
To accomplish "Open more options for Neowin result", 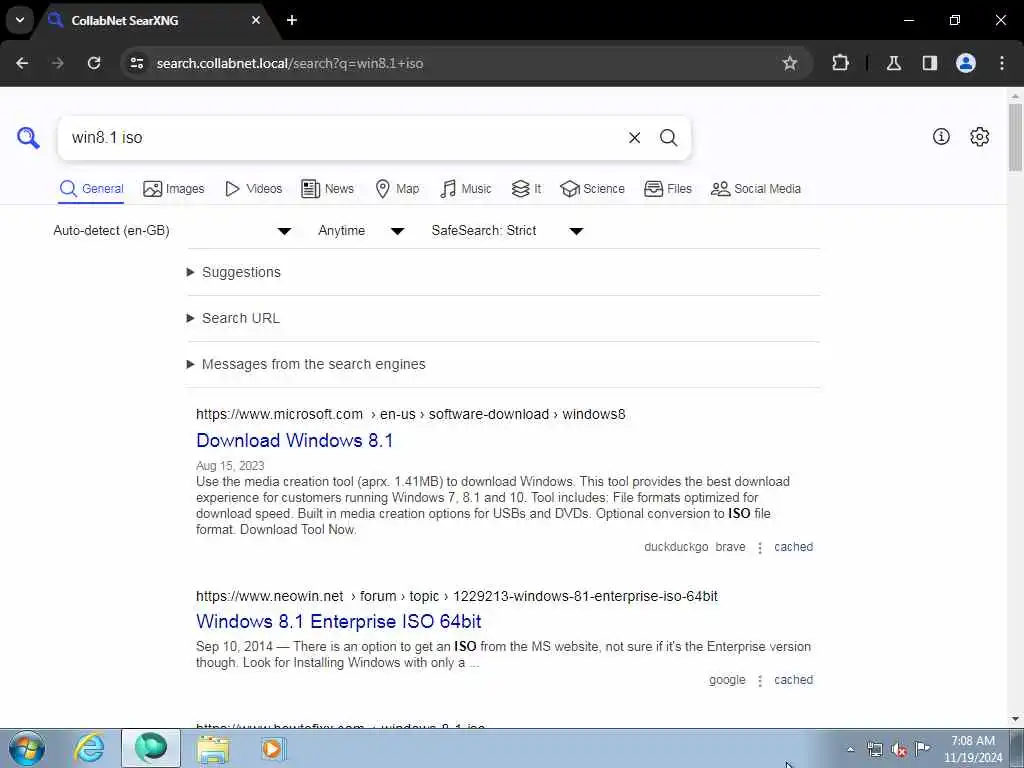I will tap(760, 681).
